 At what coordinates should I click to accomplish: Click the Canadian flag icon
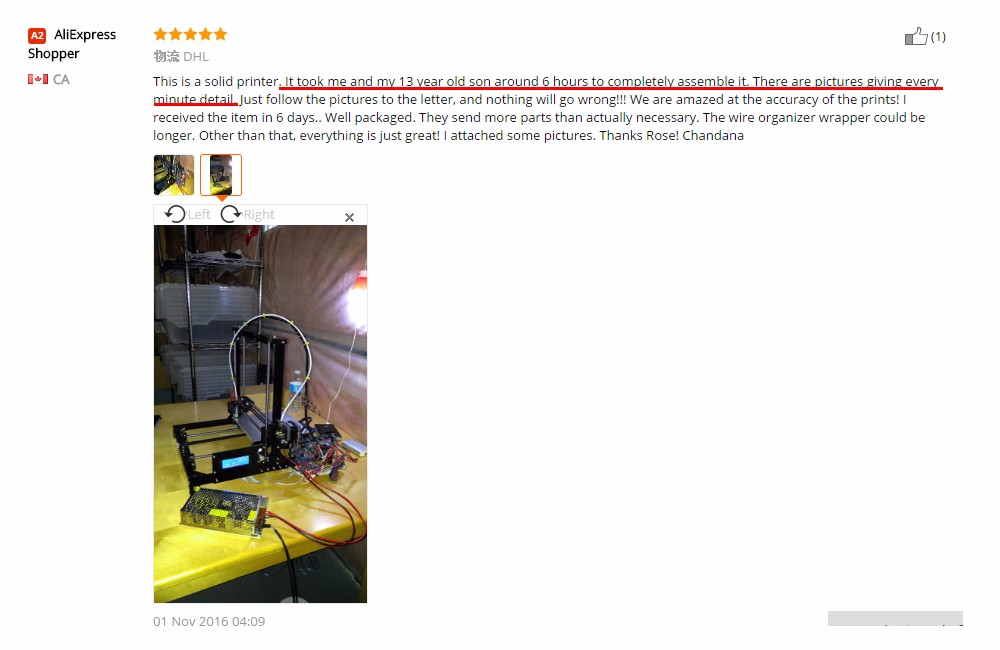(38, 79)
